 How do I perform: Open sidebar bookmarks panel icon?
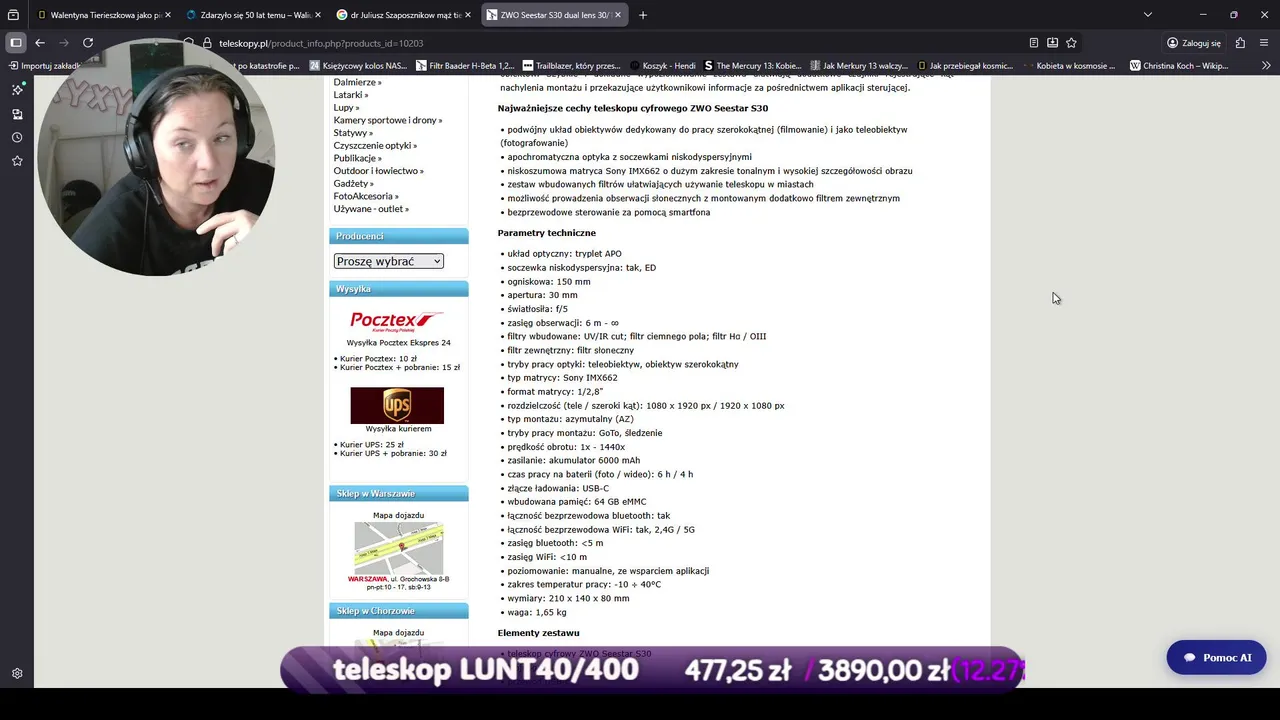(17, 114)
